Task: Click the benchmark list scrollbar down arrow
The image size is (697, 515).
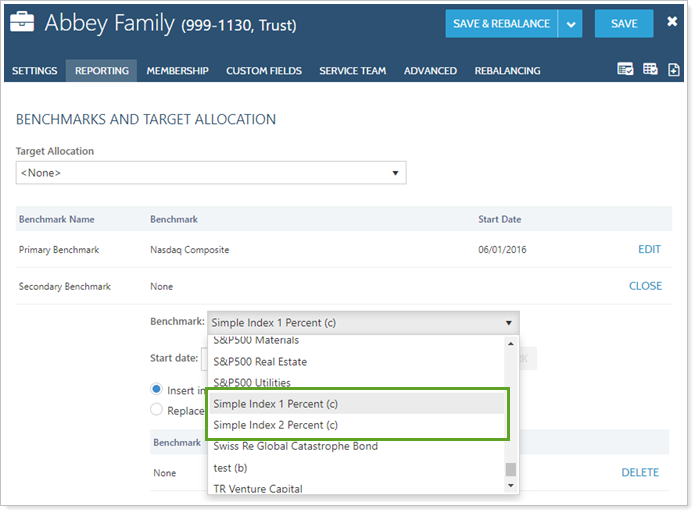Action: [511, 485]
